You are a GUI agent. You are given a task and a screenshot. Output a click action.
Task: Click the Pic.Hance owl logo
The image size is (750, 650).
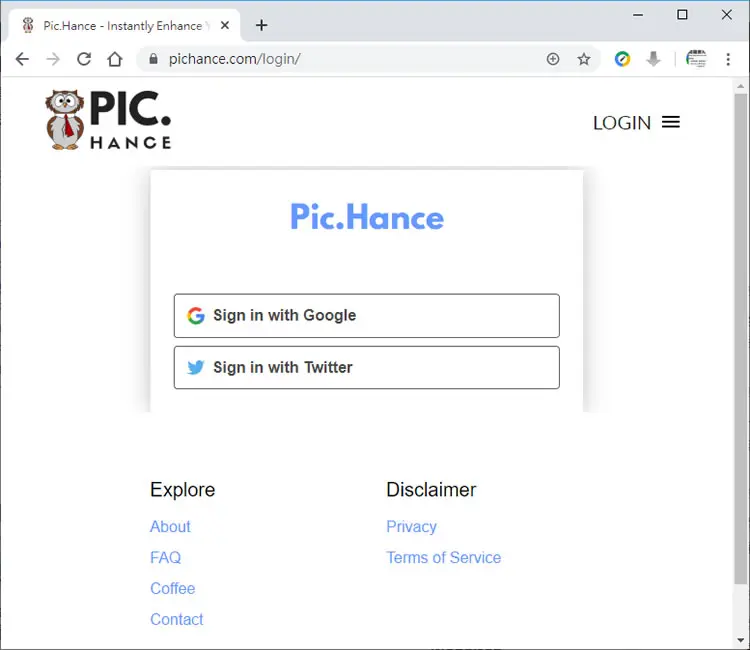(x=108, y=120)
